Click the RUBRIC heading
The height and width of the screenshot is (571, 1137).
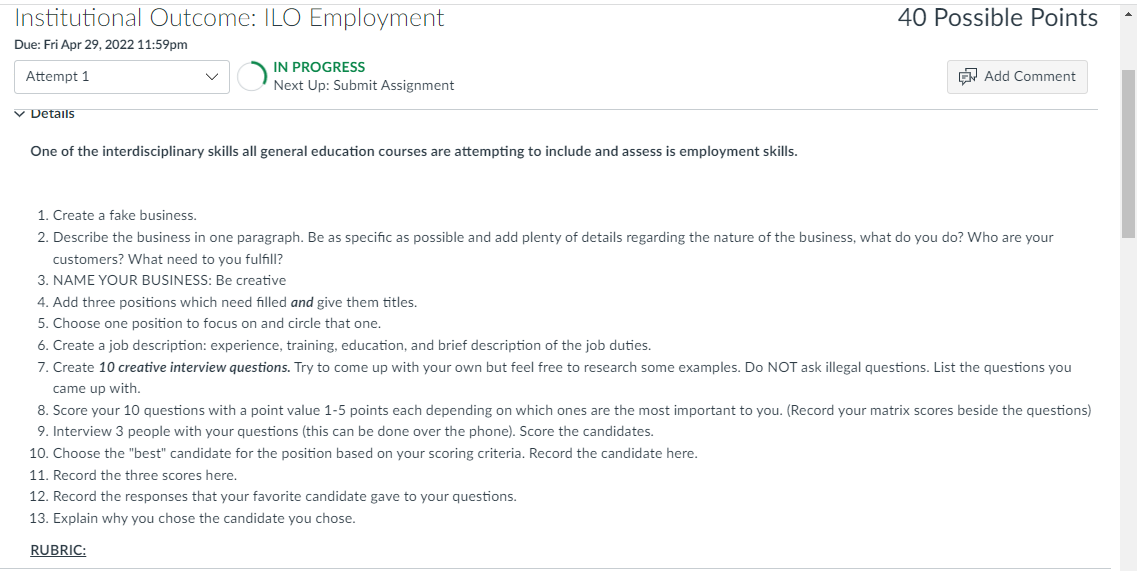pyautogui.click(x=58, y=550)
